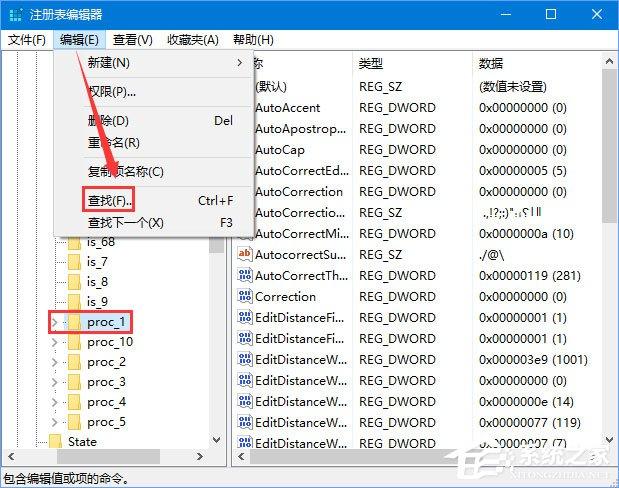This screenshot has height=488, width=619.
Task: Click data cell (数值未设置)
Action: point(513,86)
